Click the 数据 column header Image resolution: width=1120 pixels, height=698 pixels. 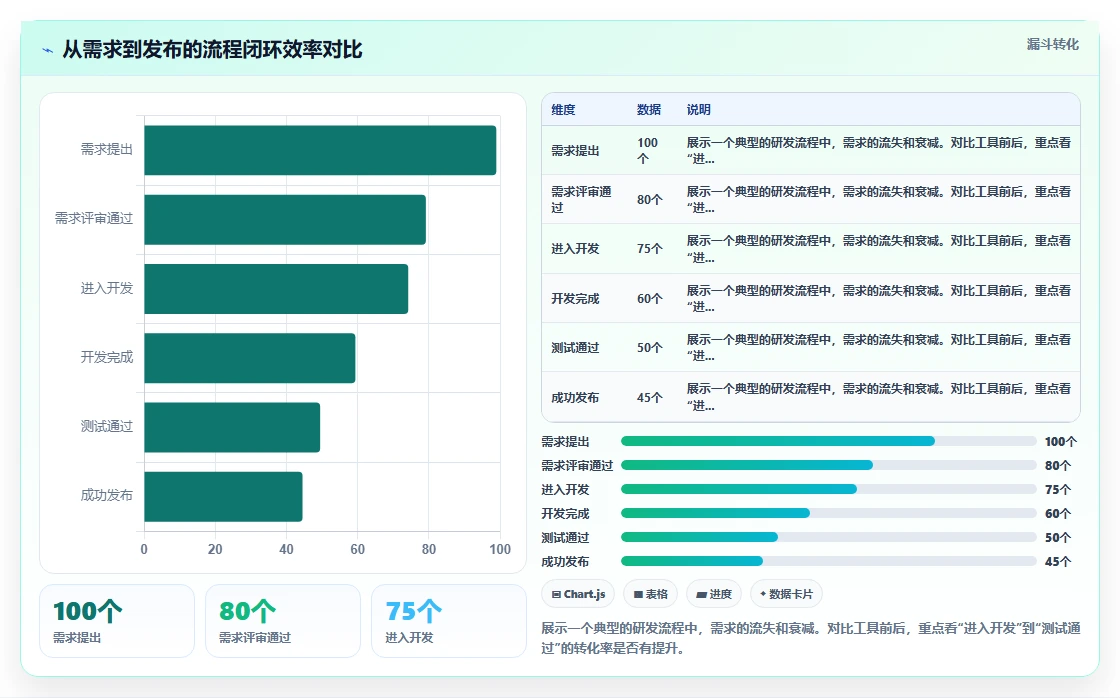coord(649,110)
